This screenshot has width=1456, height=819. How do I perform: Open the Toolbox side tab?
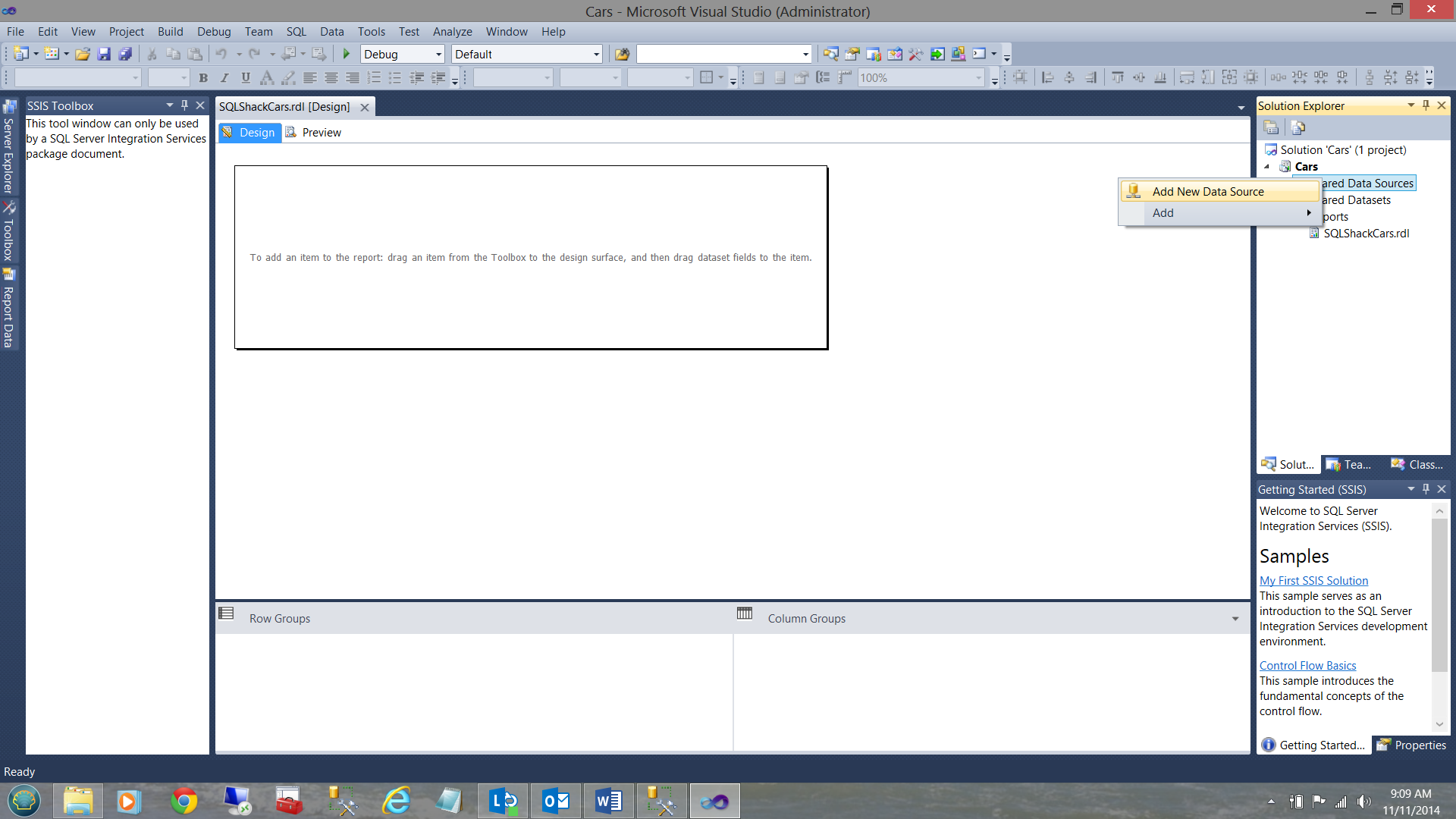[8, 233]
